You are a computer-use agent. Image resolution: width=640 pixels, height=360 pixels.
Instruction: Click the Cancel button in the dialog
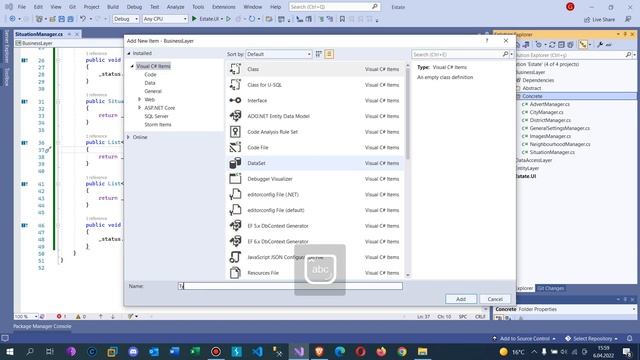pyautogui.click(x=495, y=299)
